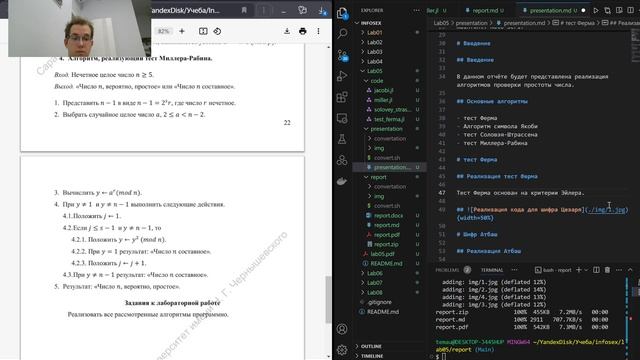Click the Split Editor icon in editor toolbar
640x360 pixels.
coord(631,10)
